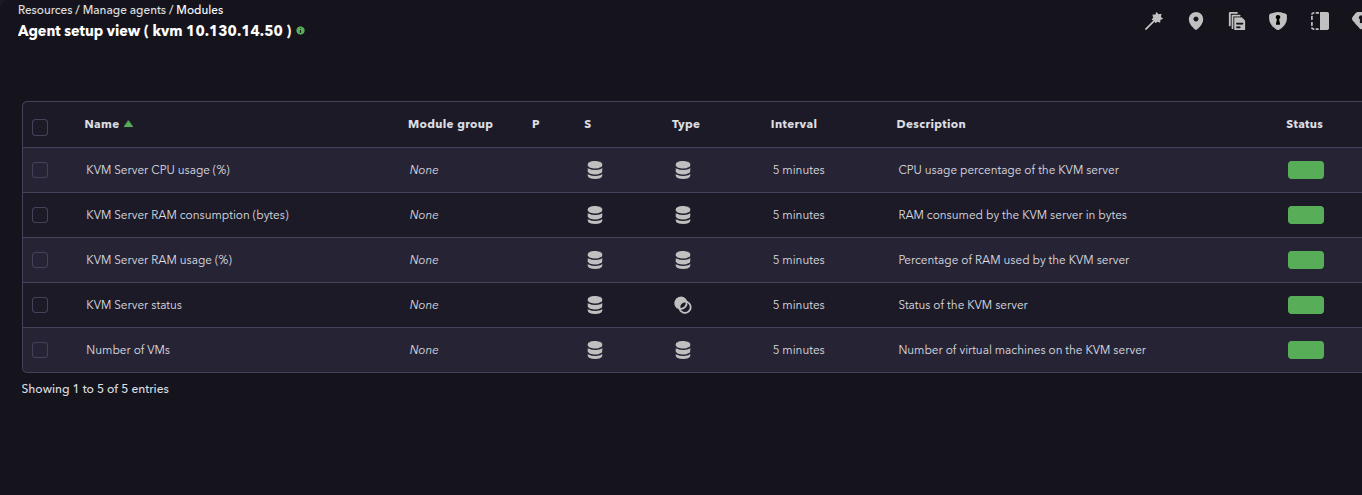Click the Description column header

coord(931,124)
